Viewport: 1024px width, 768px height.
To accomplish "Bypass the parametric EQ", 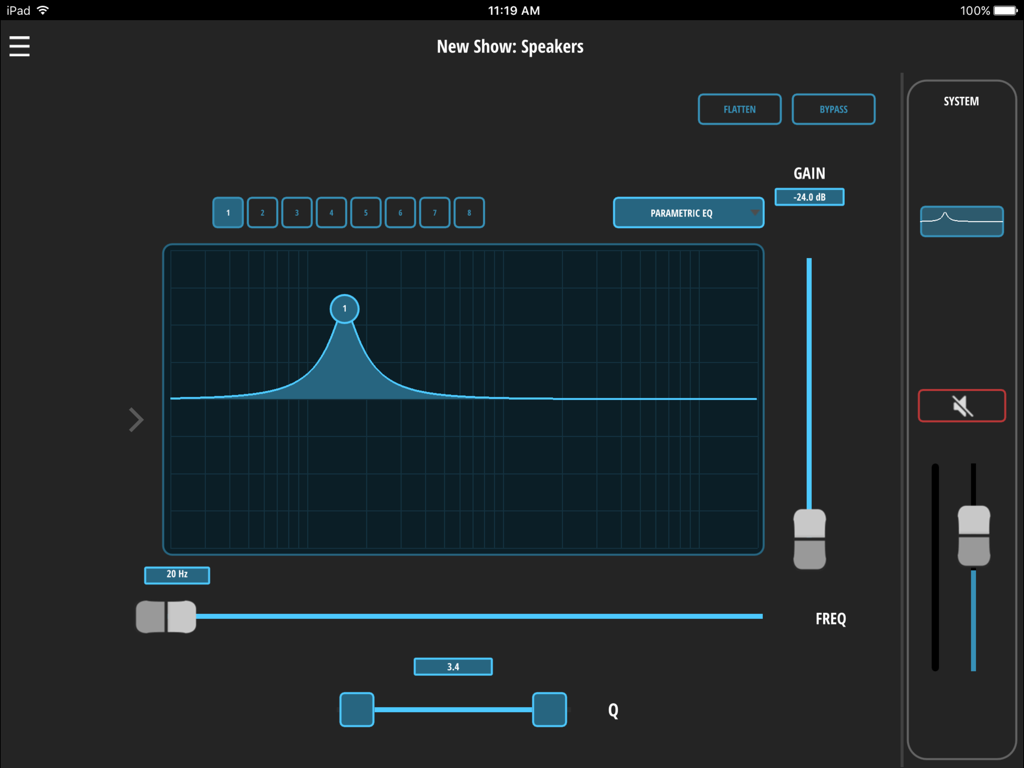I will [x=833, y=109].
